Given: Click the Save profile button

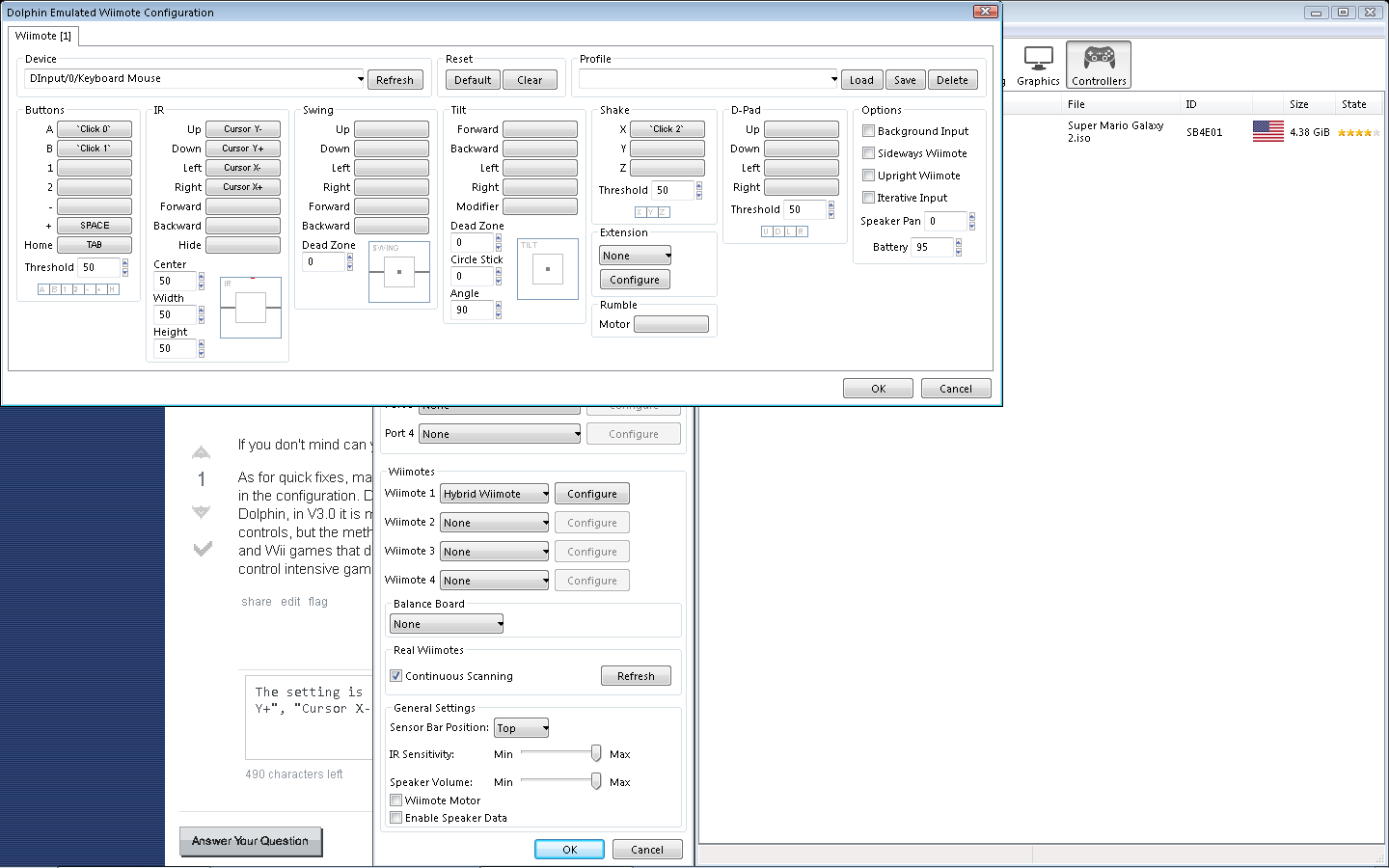Looking at the screenshot, I should (904, 80).
